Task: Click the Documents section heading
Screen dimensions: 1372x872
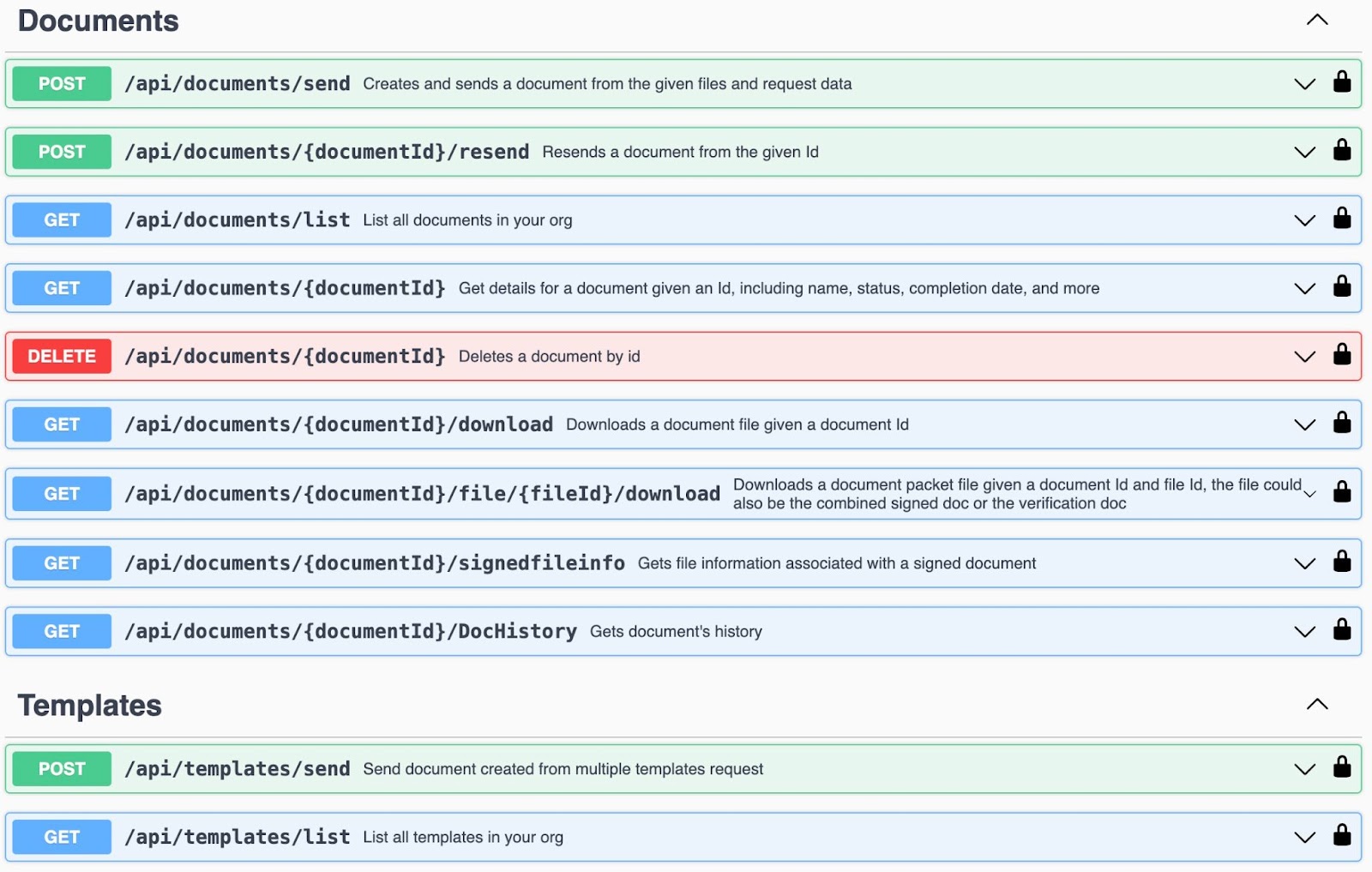Action: (99, 21)
